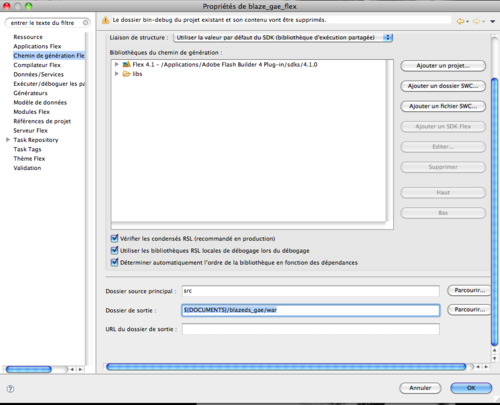Select Task Tags in the sidebar
Screen dimensions: 500x405
pos(27,149)
